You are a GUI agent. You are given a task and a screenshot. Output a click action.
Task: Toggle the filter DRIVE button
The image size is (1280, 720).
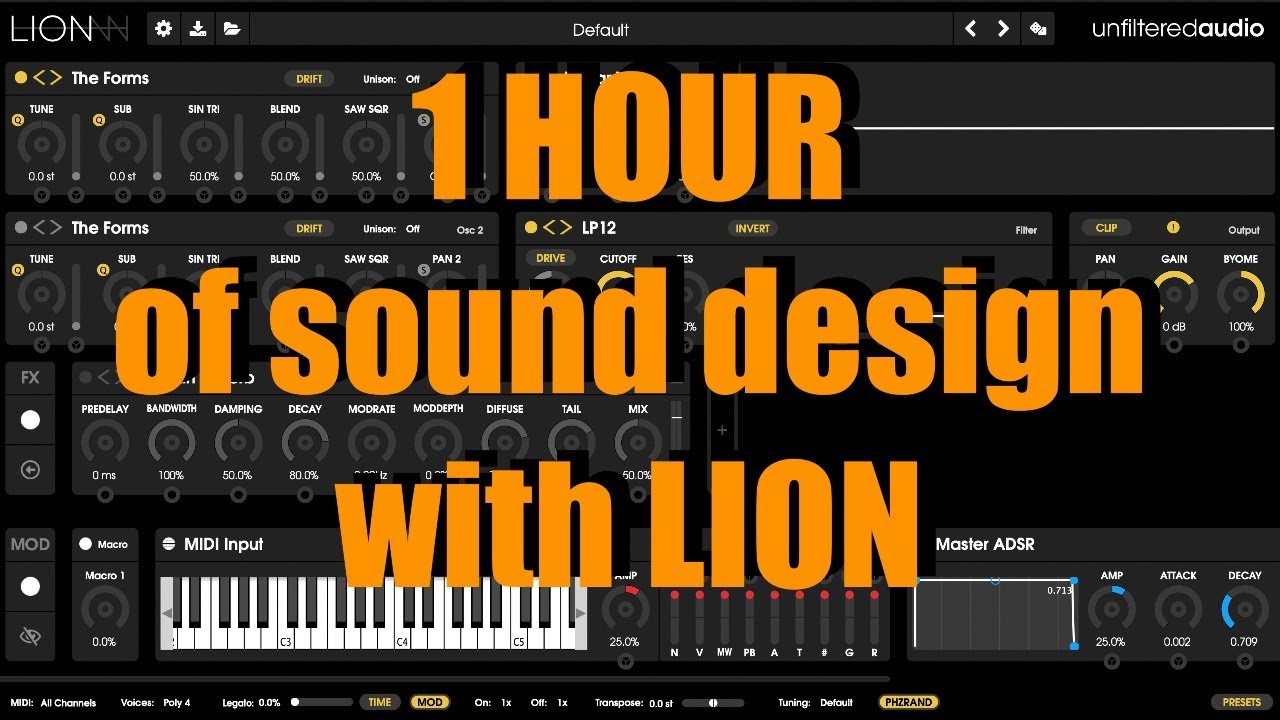pos(550,258)
